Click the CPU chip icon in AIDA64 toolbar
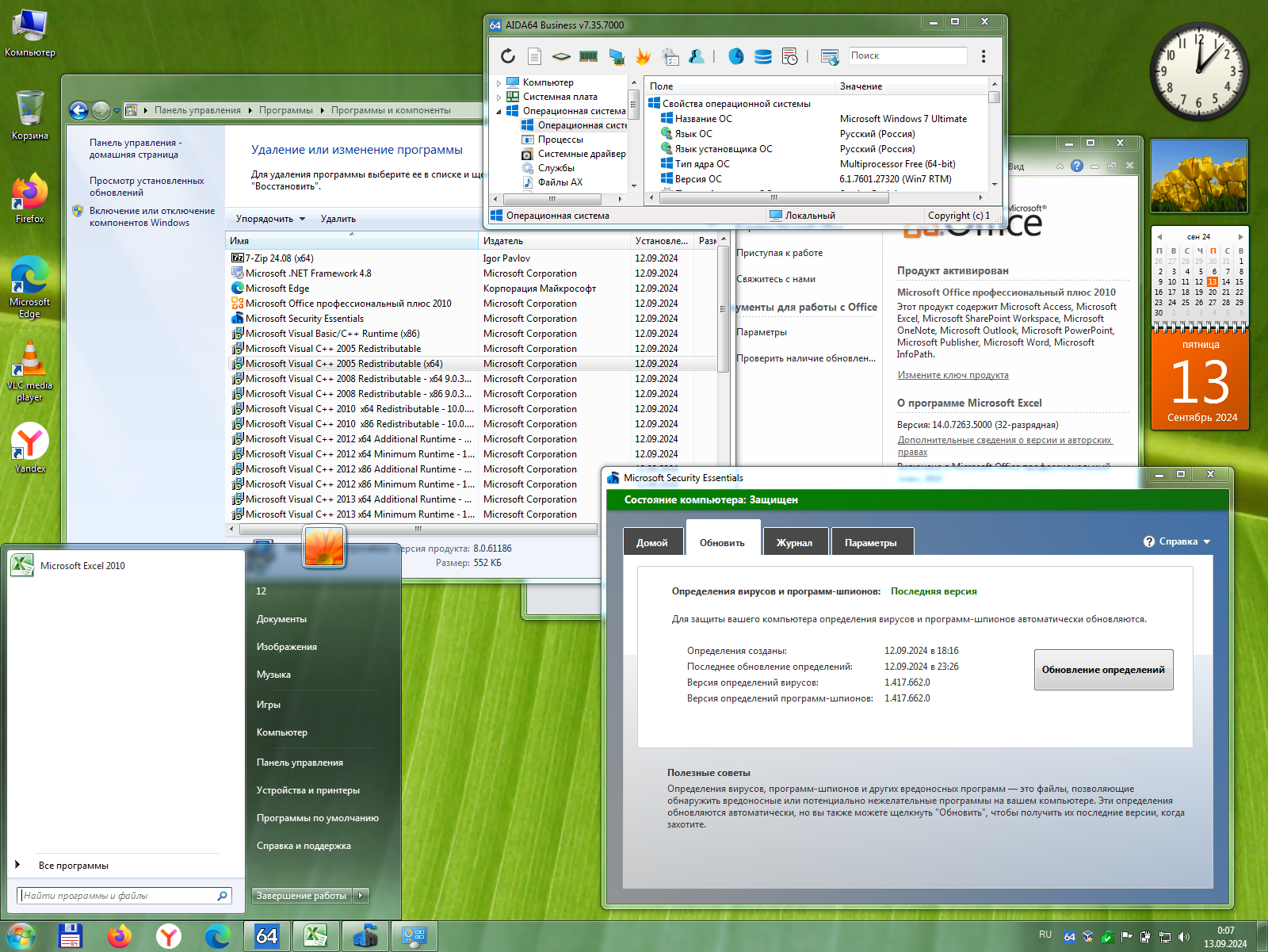Screen dimensions: 1268x952 coord(561,56)
